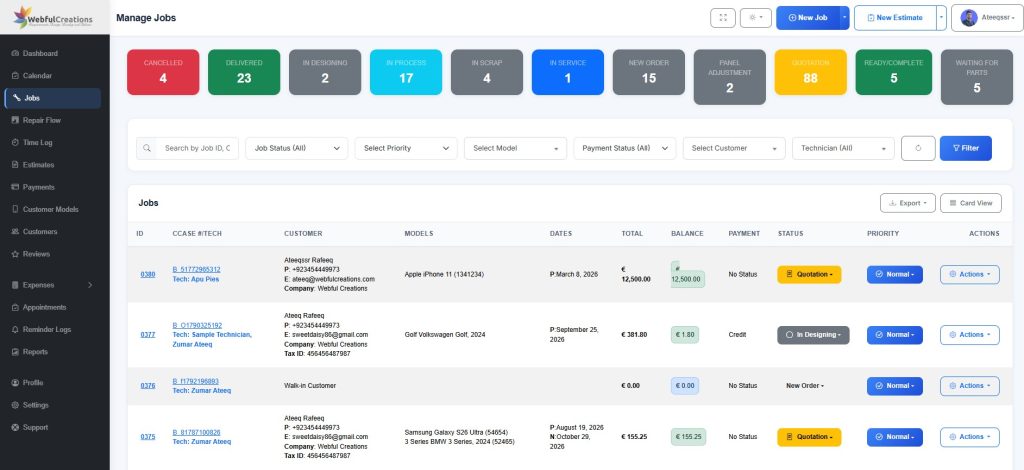Open the Technician (All) dropdown
This screenshot has width=1024, height=470.
843,148
